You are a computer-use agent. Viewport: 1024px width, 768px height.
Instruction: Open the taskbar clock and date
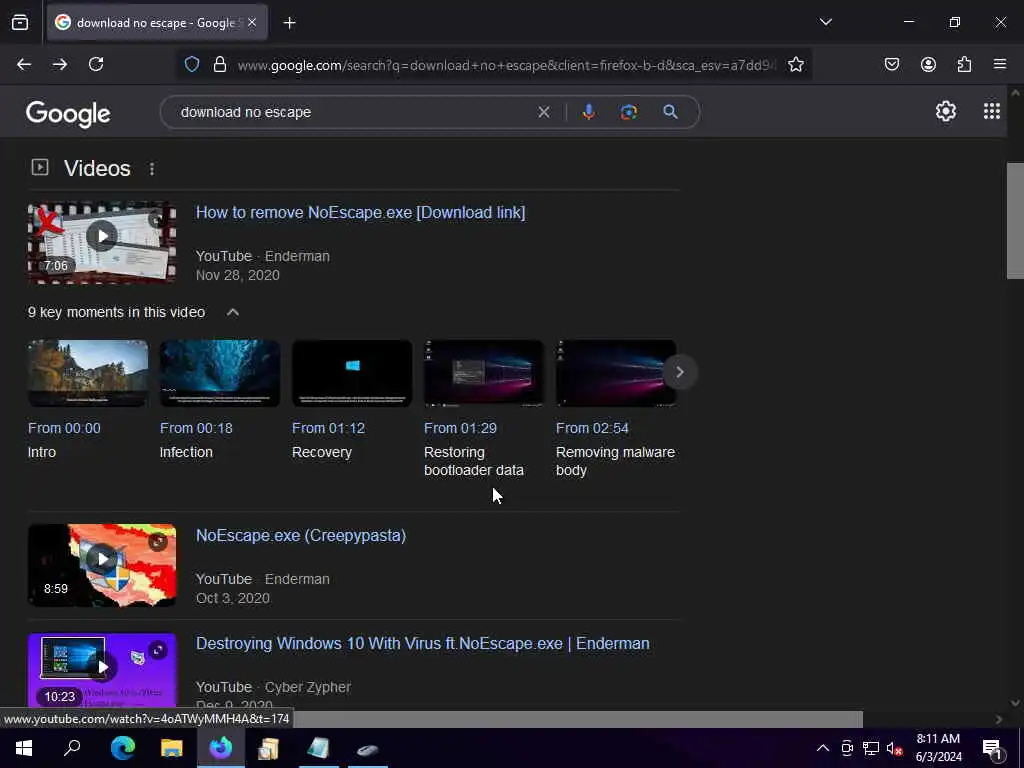pos(938,748)
